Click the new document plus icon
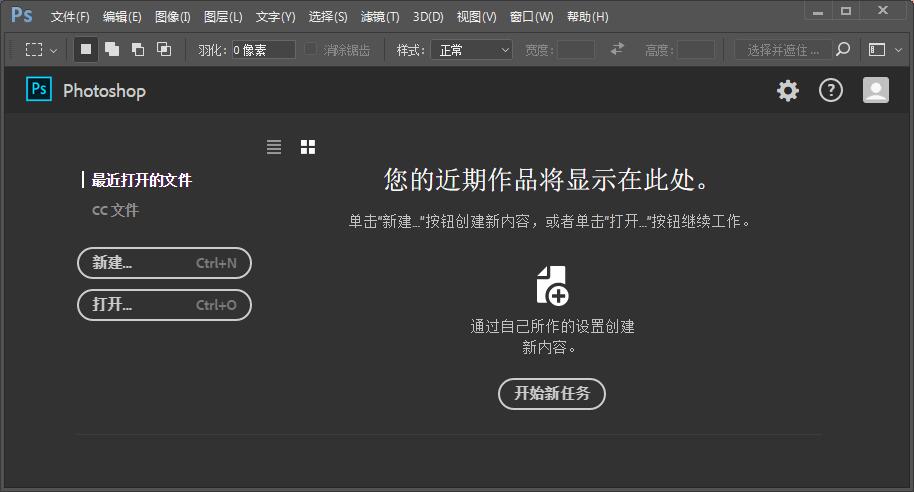Image resolution: width=914 pixels, height=492 pixels. pos(552,286)
